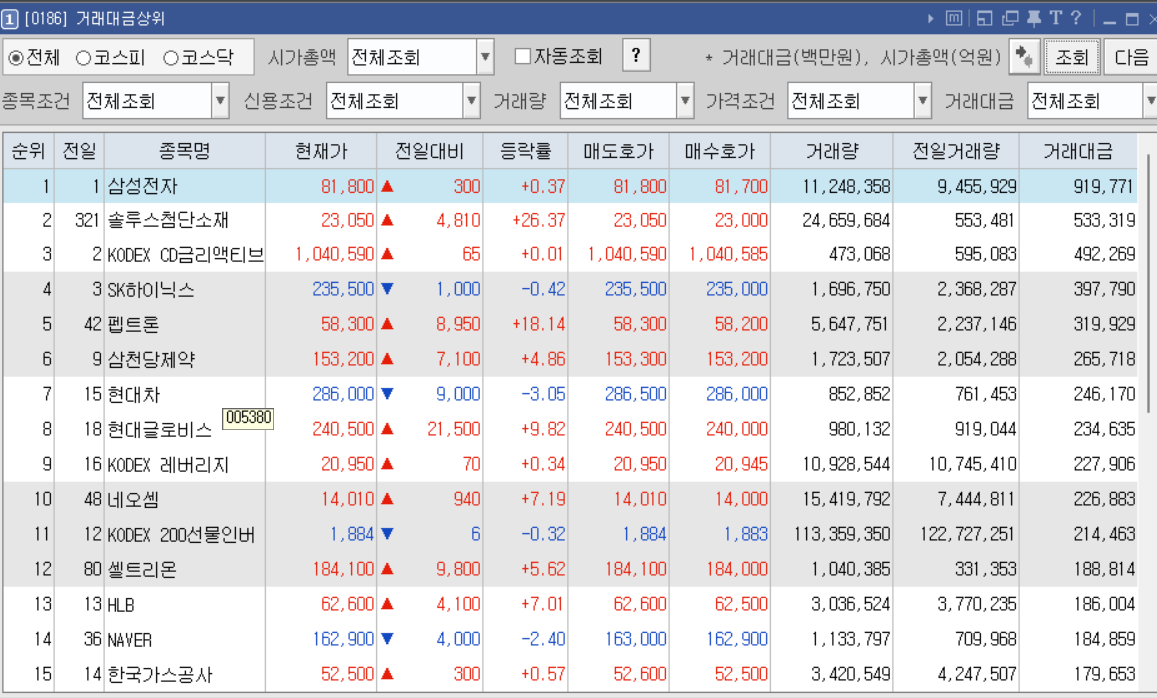Screen dimensions: 1157x698
Task: Click the boxed 'm' menu icon in title bar
Action: pos(954,18)
